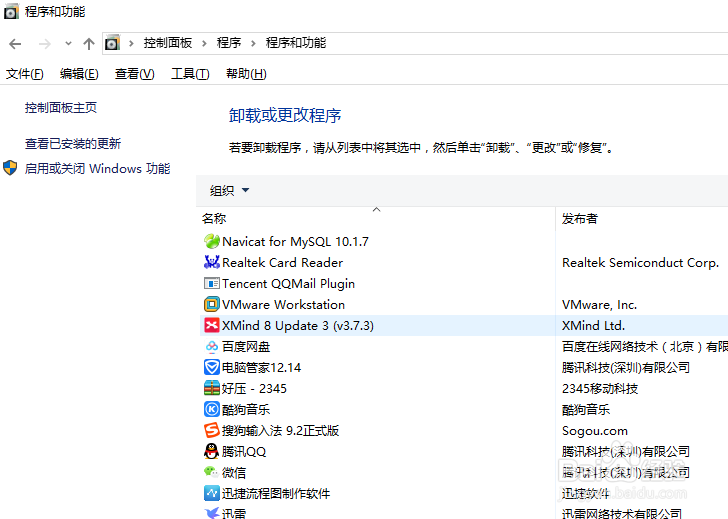Open the 组织 dropdown menu

[229, 190]
